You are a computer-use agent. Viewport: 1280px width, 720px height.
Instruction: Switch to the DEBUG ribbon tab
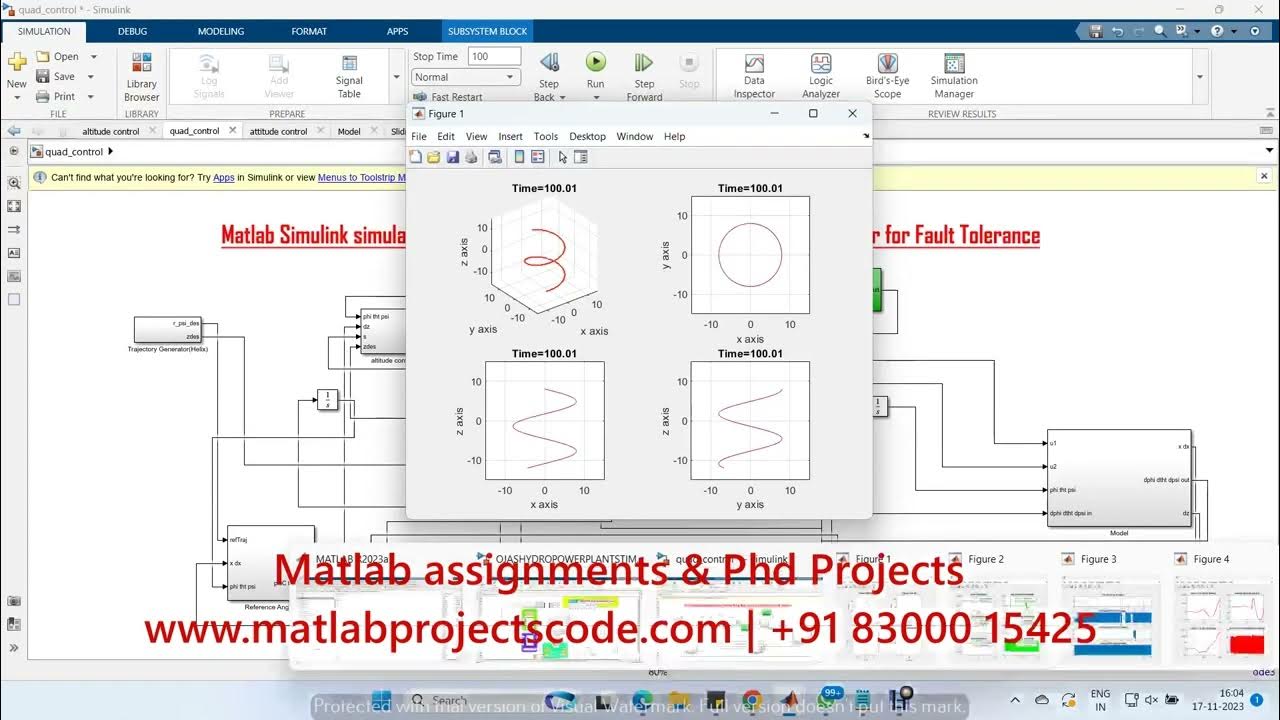coord(132,31)
